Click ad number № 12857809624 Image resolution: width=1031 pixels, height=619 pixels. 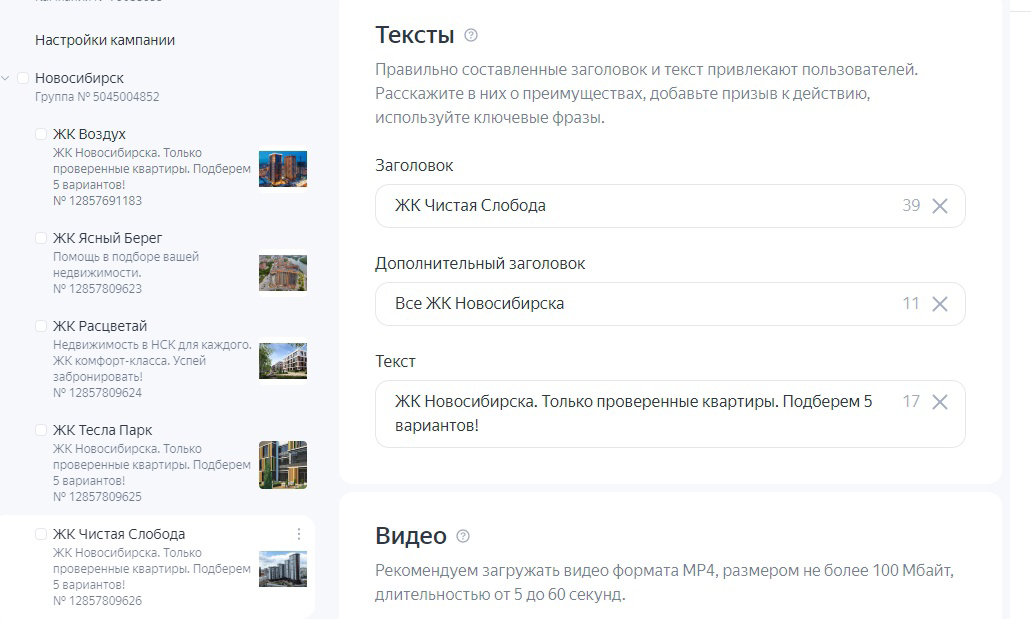click(97, 393)
